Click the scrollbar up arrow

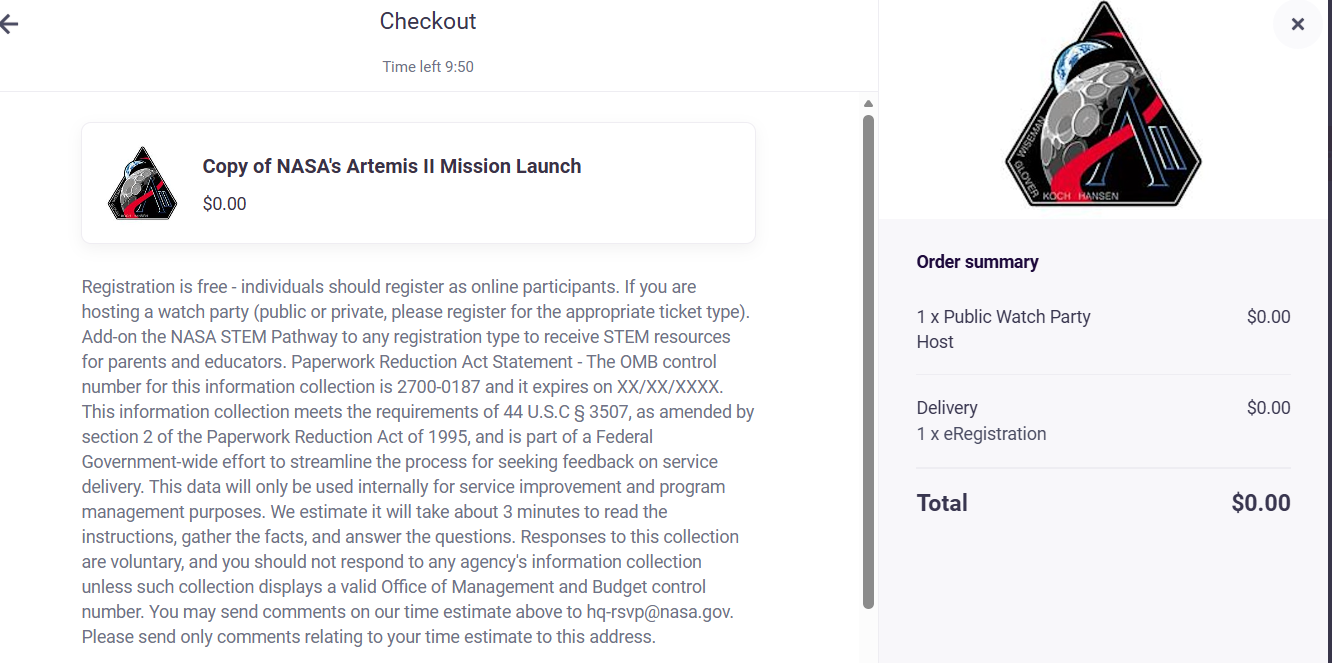pos(868,104)
